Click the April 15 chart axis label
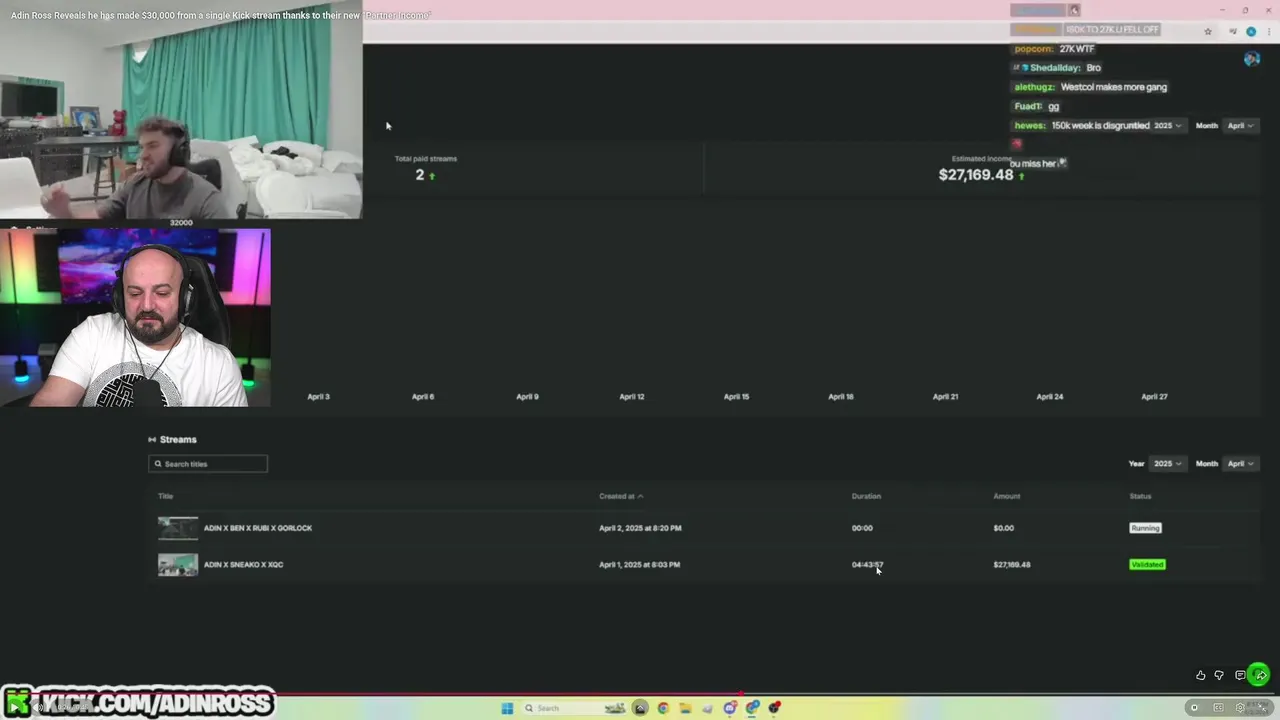This screenshot has height=720, width=1280. coord(736,397)
